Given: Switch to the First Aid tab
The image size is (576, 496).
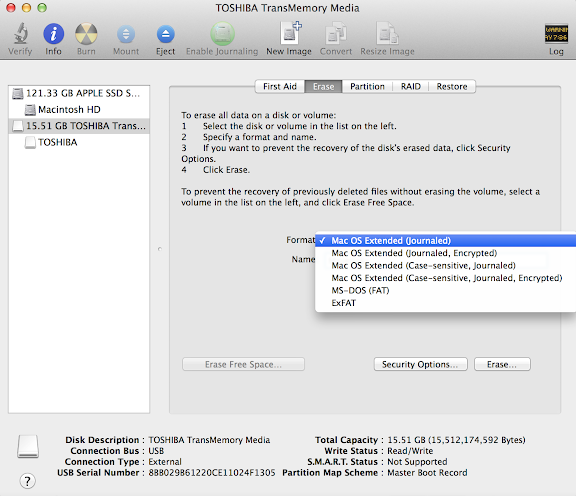Looking at the screenshot, I should coord(280,86).
